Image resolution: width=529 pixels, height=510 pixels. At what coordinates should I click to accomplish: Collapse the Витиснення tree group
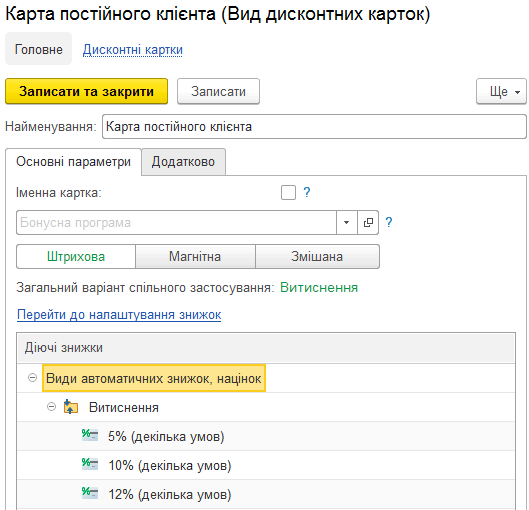(x=51, y=407)
